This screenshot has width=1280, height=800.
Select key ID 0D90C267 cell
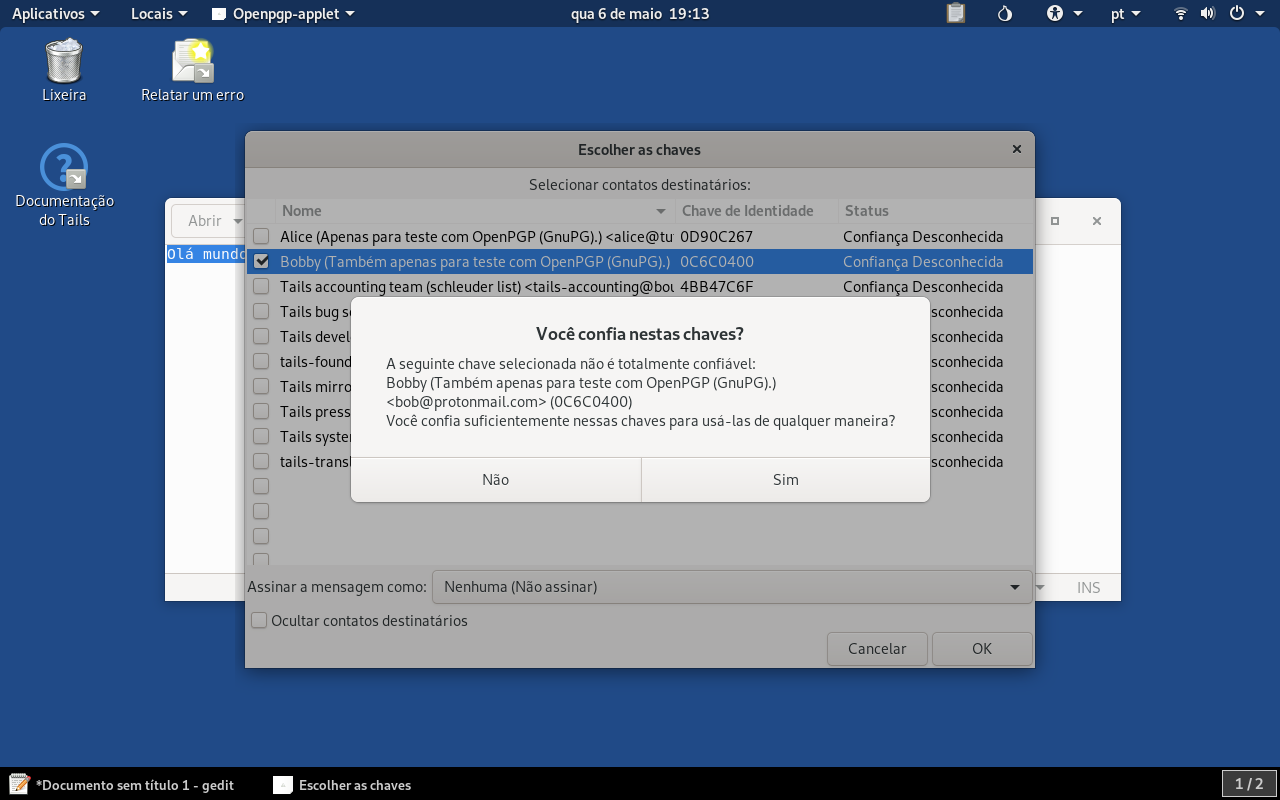coord(716,237)
